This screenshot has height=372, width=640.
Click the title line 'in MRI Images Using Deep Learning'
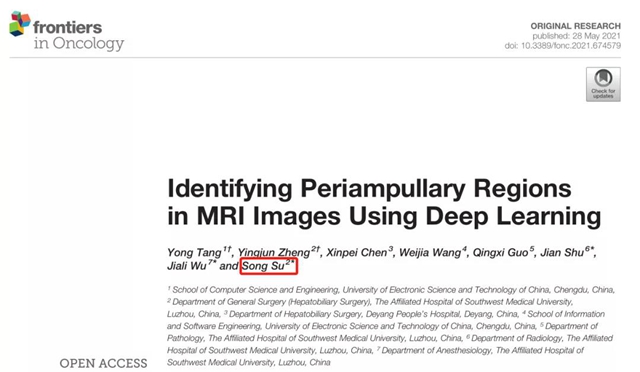384,216
